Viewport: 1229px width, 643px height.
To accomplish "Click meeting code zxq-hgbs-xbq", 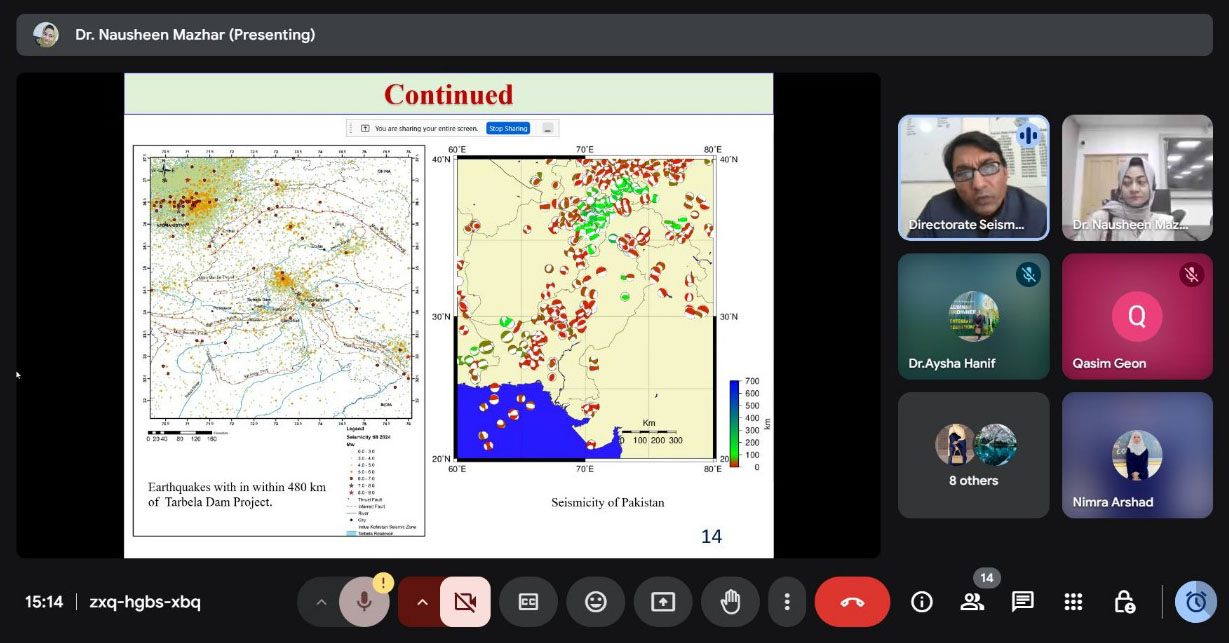I will coord(145,602).
